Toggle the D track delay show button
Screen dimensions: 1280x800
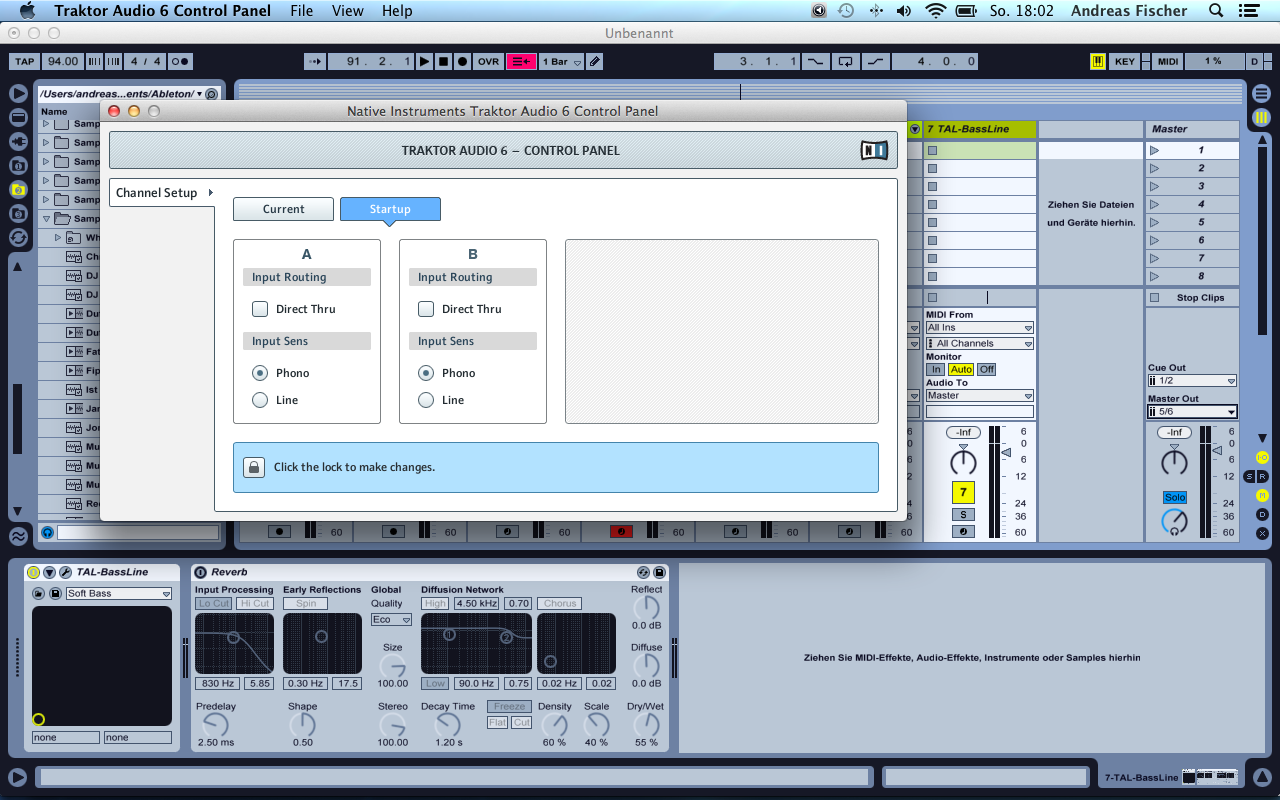(x=1262, y=514)
